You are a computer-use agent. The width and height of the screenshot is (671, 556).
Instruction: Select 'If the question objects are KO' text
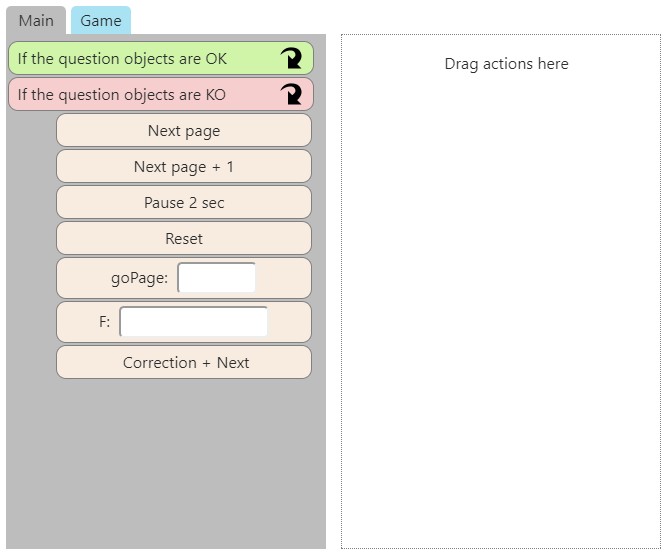click(122, 95)
